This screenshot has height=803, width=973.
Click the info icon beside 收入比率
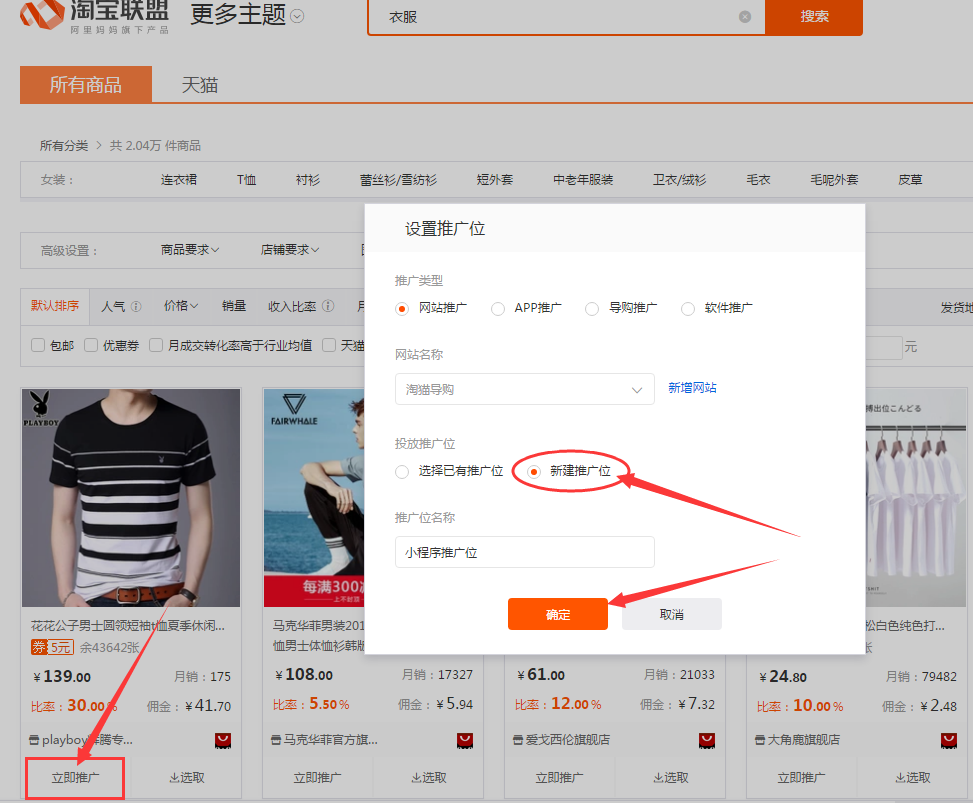[x=328, y=307]
